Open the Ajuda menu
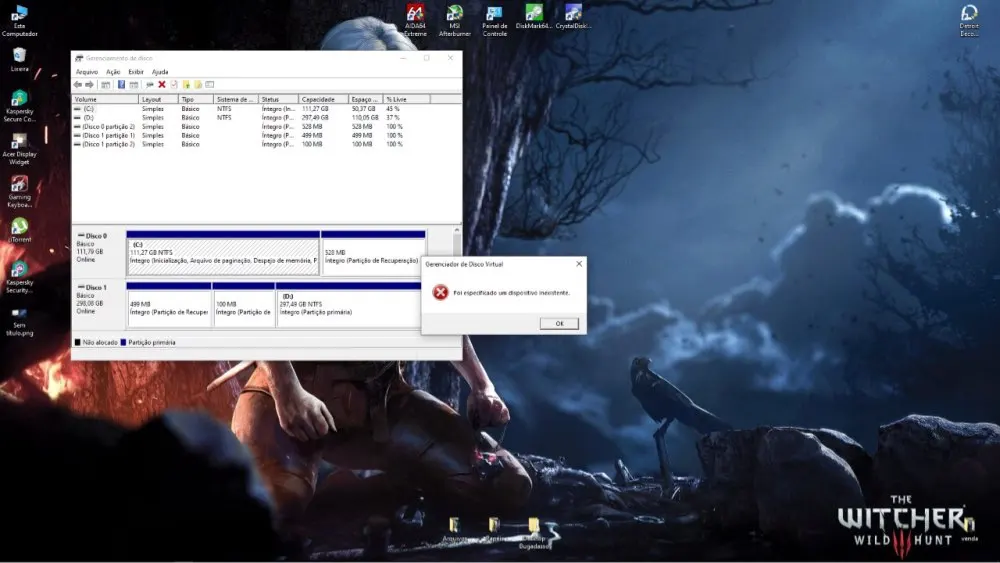Viewport: 1000px width, 563px height. [160, 72]
